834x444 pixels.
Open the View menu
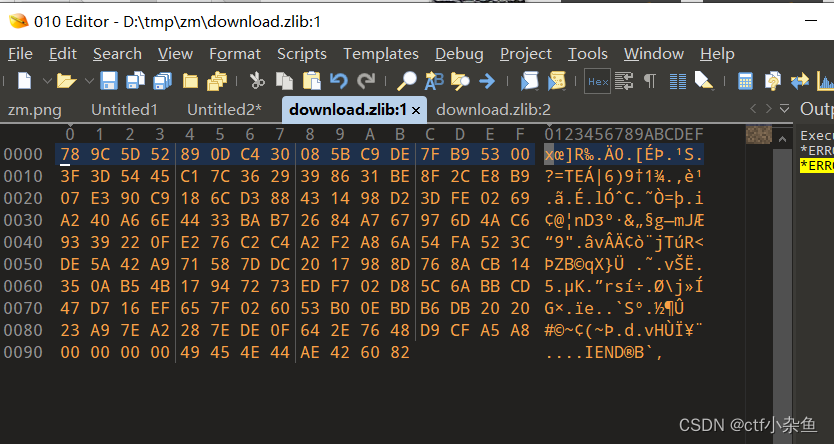[175, 54]
